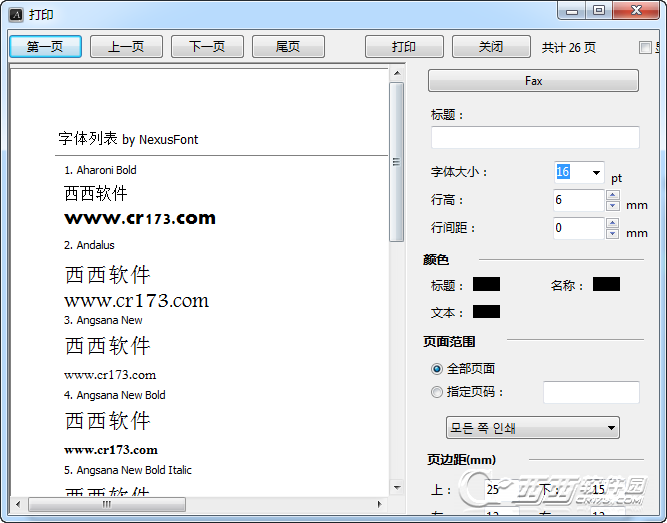Toggle the checkbox beside 共计 26 页

645,47
